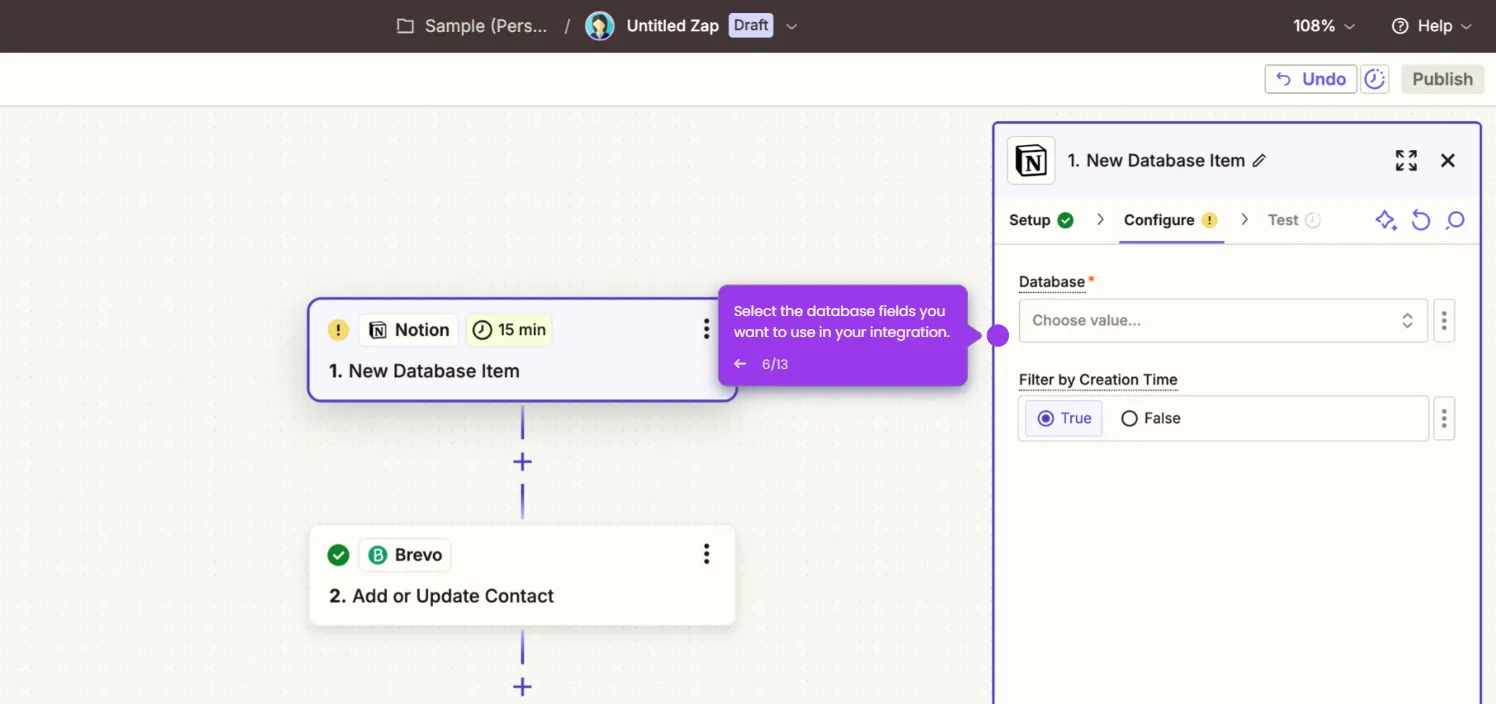Click the green check icon on Brevo step
The image size is (1496, 704).
338,555
